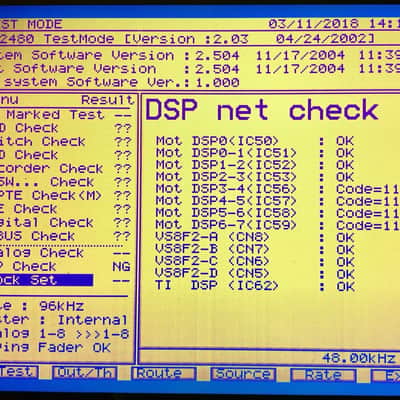Click the Test function tab
Image resolution: width=400 pixels, height=400 pixels.
(x=18, y=372)
